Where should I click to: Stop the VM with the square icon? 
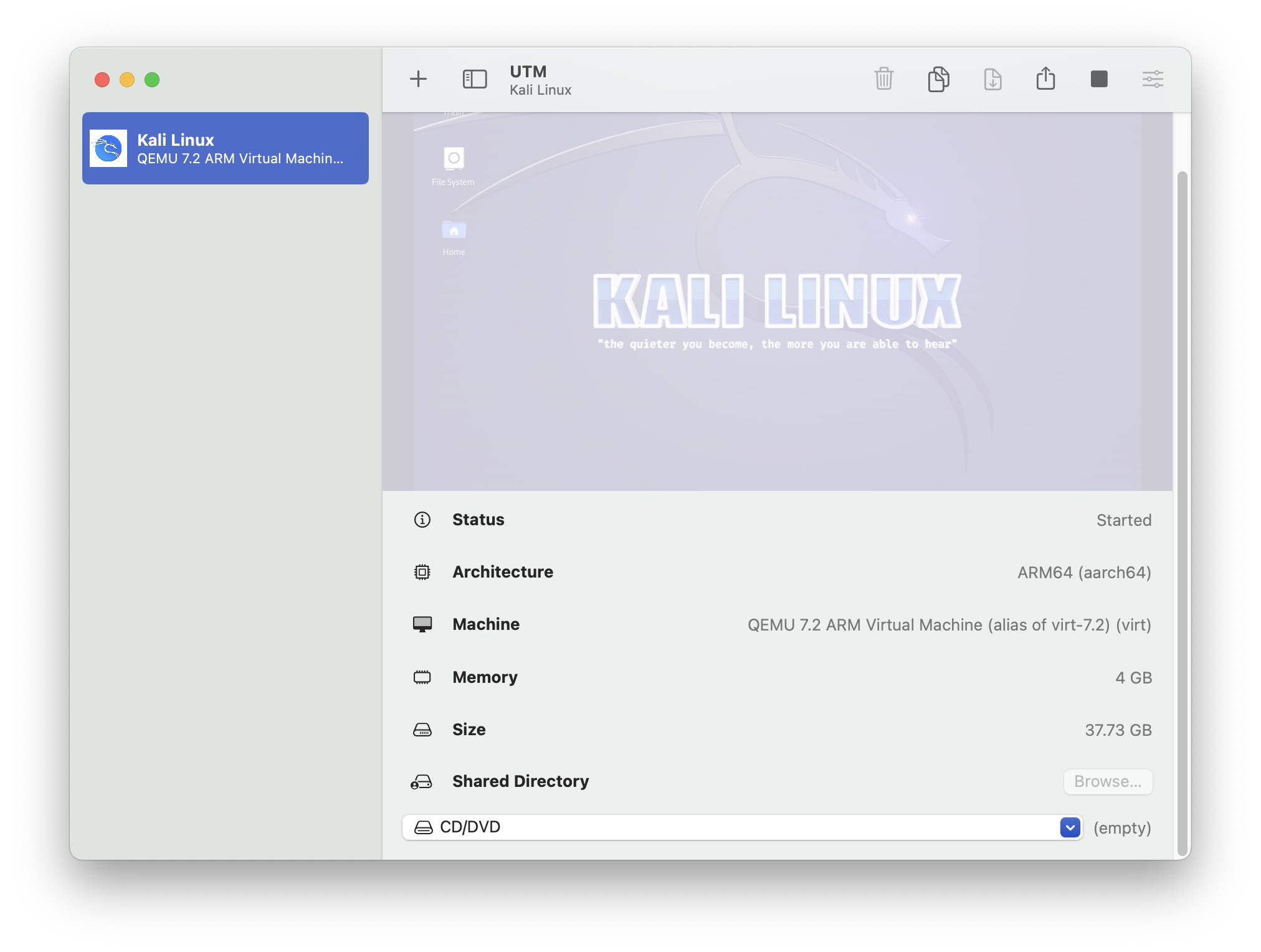point(1099,79)
